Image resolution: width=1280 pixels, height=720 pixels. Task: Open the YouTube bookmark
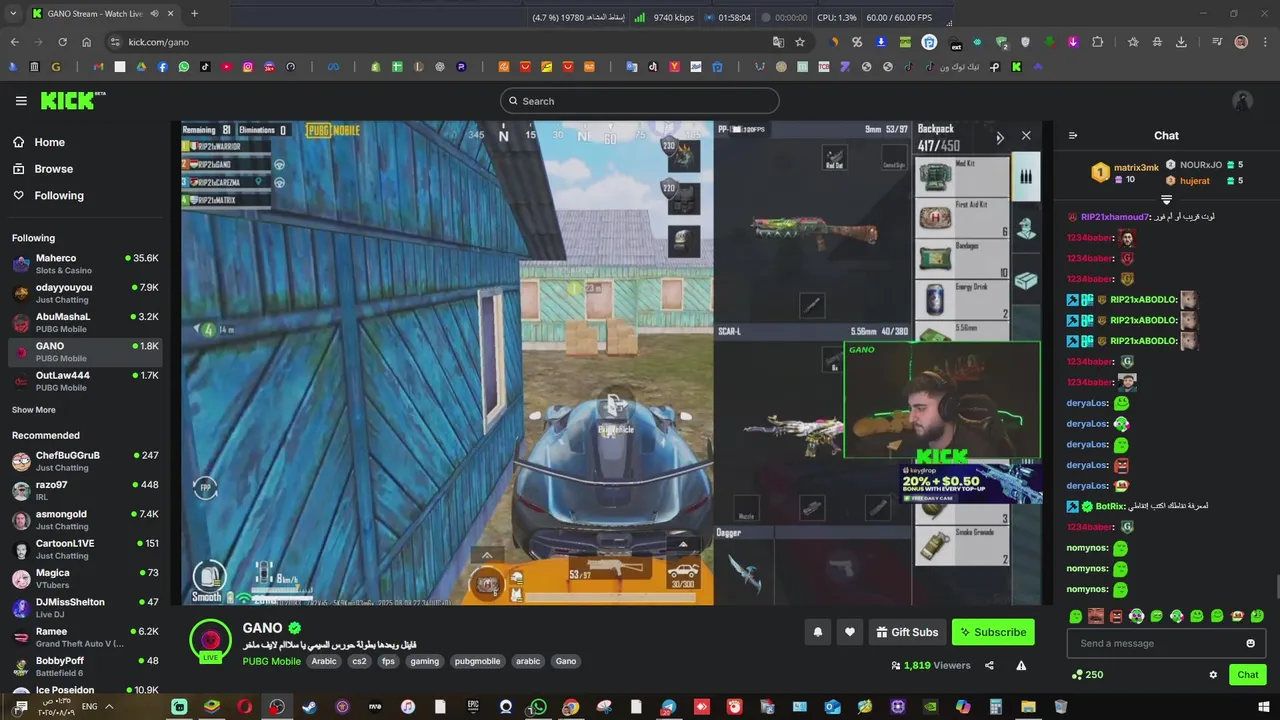[x=227, y=67]
